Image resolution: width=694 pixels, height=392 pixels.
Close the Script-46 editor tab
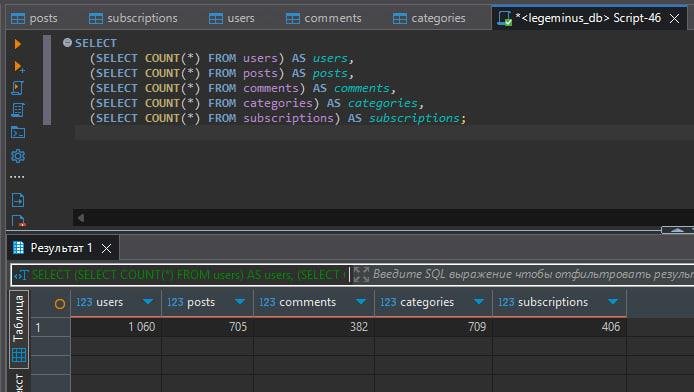click(x=675, y=19)
